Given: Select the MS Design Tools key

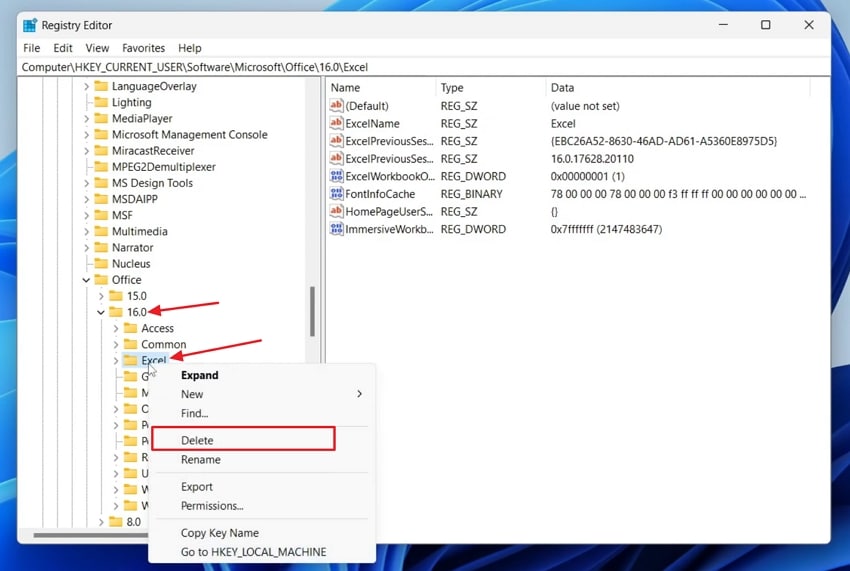Looking at the screenshot, I should [152, 183].
